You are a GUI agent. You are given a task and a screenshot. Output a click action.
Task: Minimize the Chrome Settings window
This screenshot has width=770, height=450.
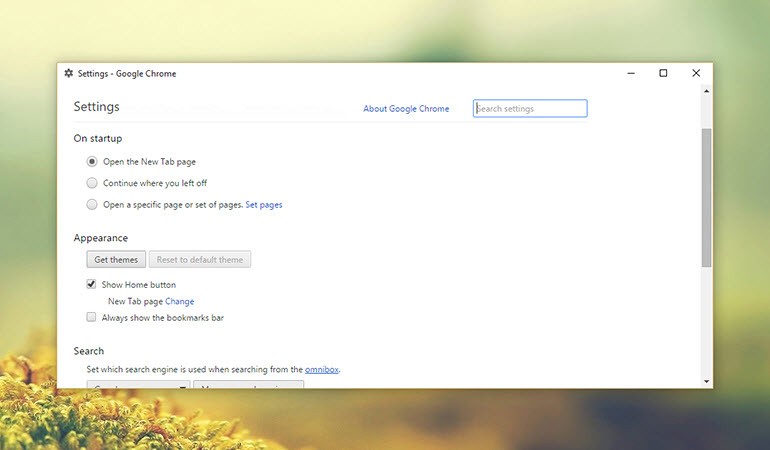632,73
